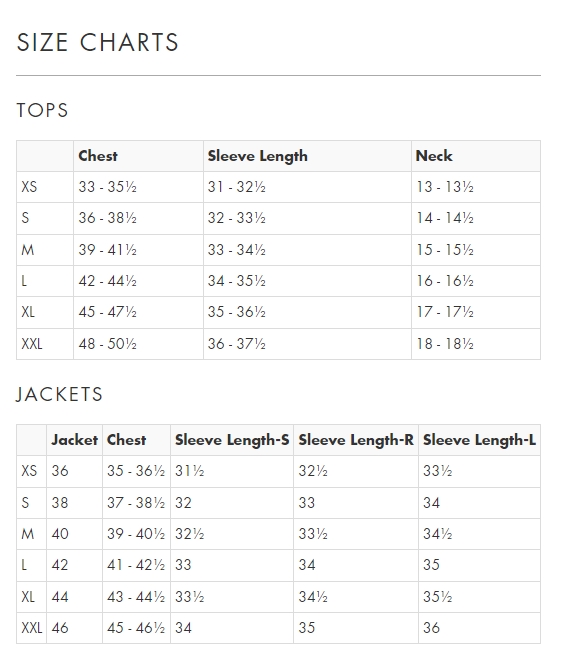Click the M chest value 39 - 41½

coord(107,250)
